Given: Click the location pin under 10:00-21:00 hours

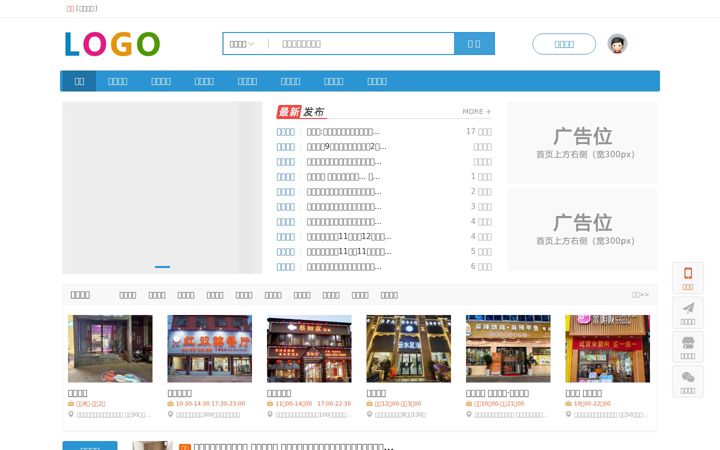Looking at the screenshot, I should click(469, 414).
